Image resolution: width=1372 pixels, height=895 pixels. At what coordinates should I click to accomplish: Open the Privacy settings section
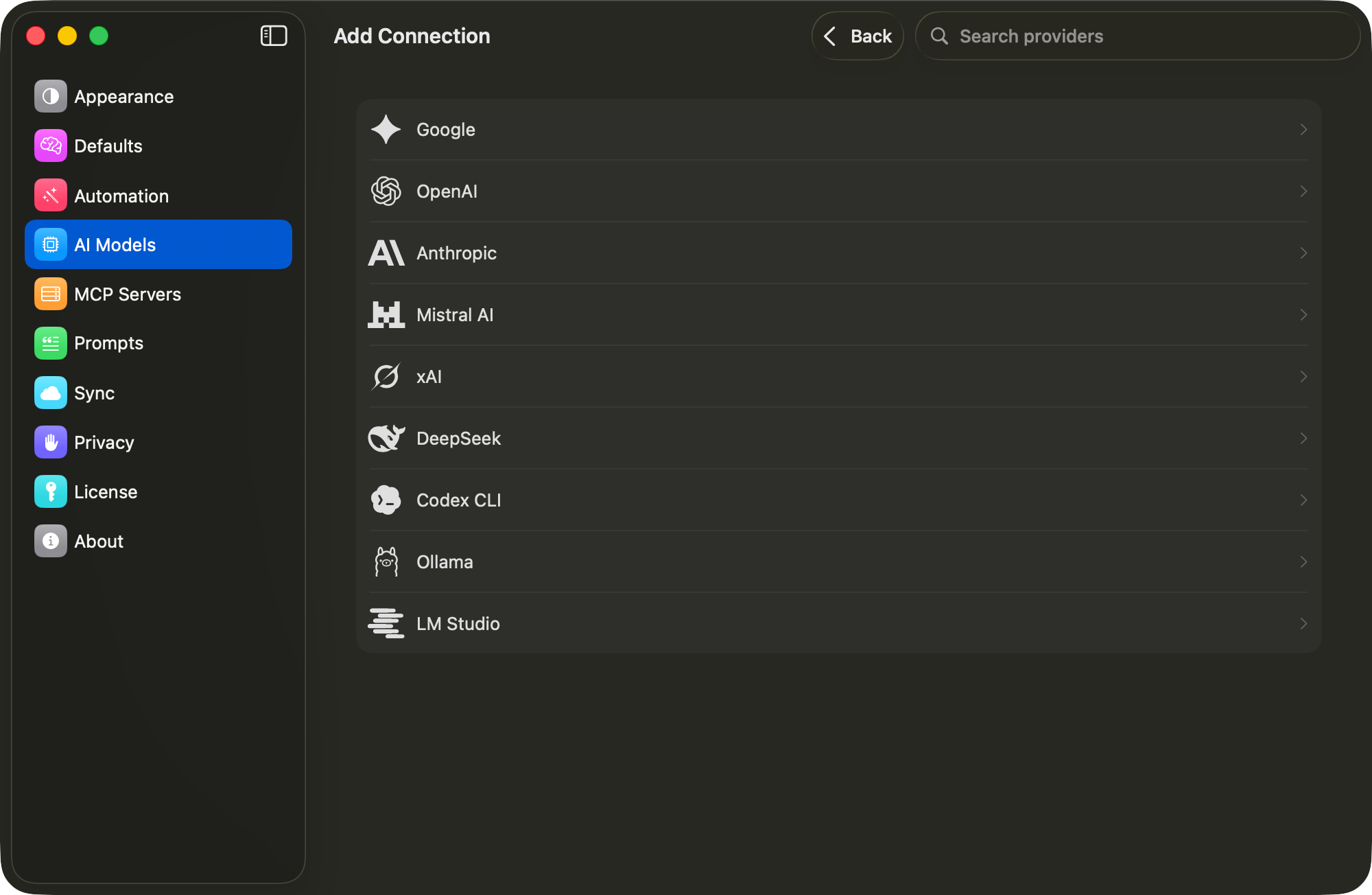158,442
